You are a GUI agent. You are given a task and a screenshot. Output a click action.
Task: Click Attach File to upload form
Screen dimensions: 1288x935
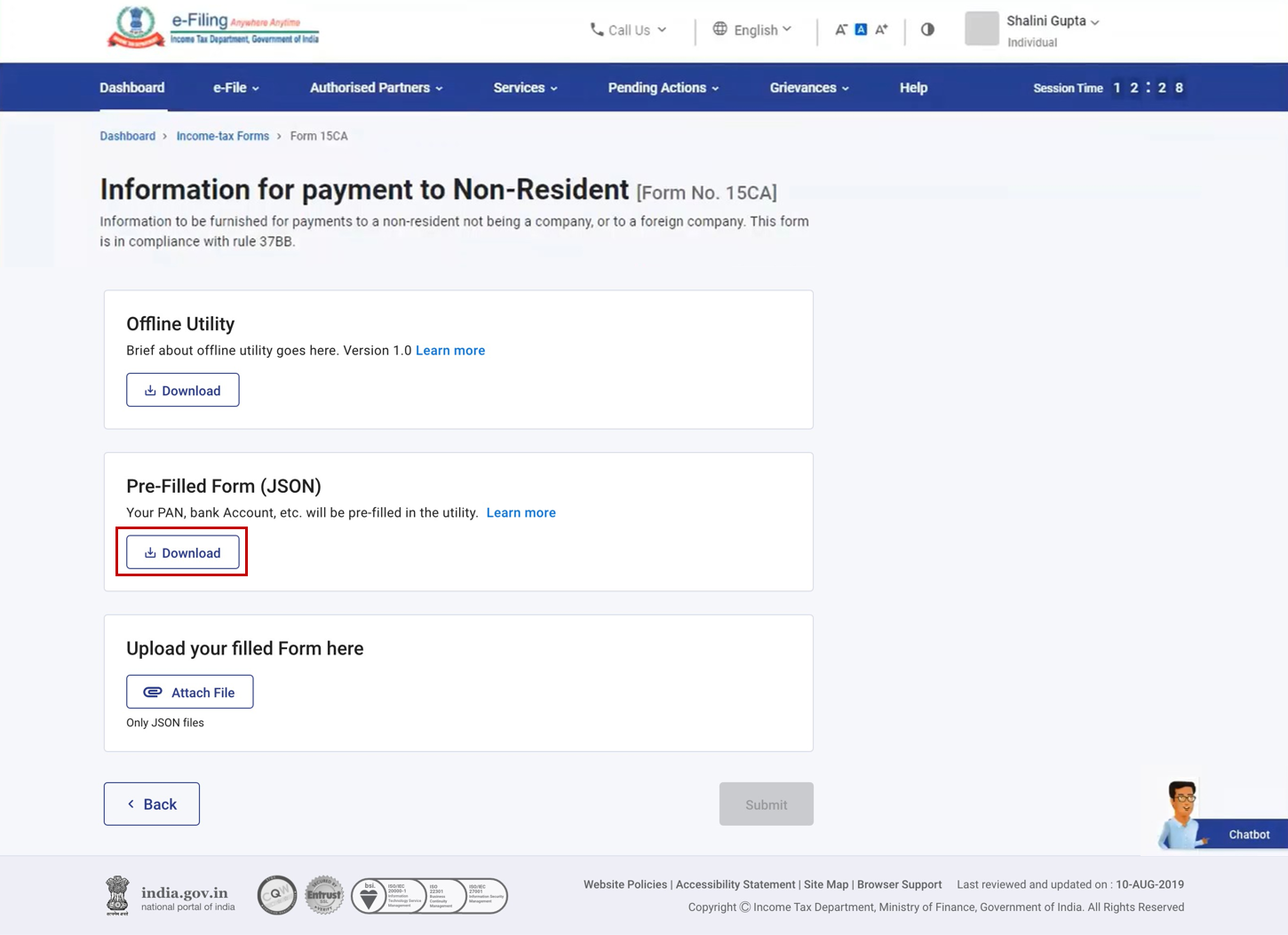189,692
